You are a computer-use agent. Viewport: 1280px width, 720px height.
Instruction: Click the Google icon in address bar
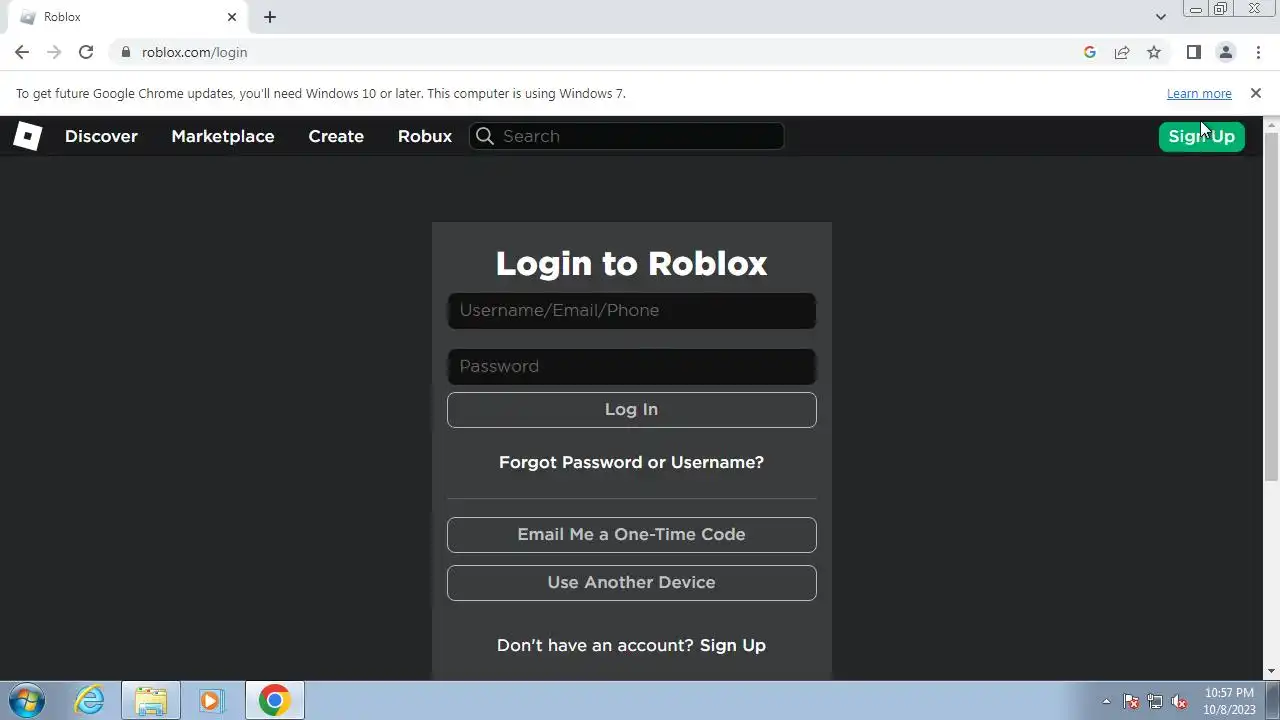pyautogui.click(x=1090, y=52)
